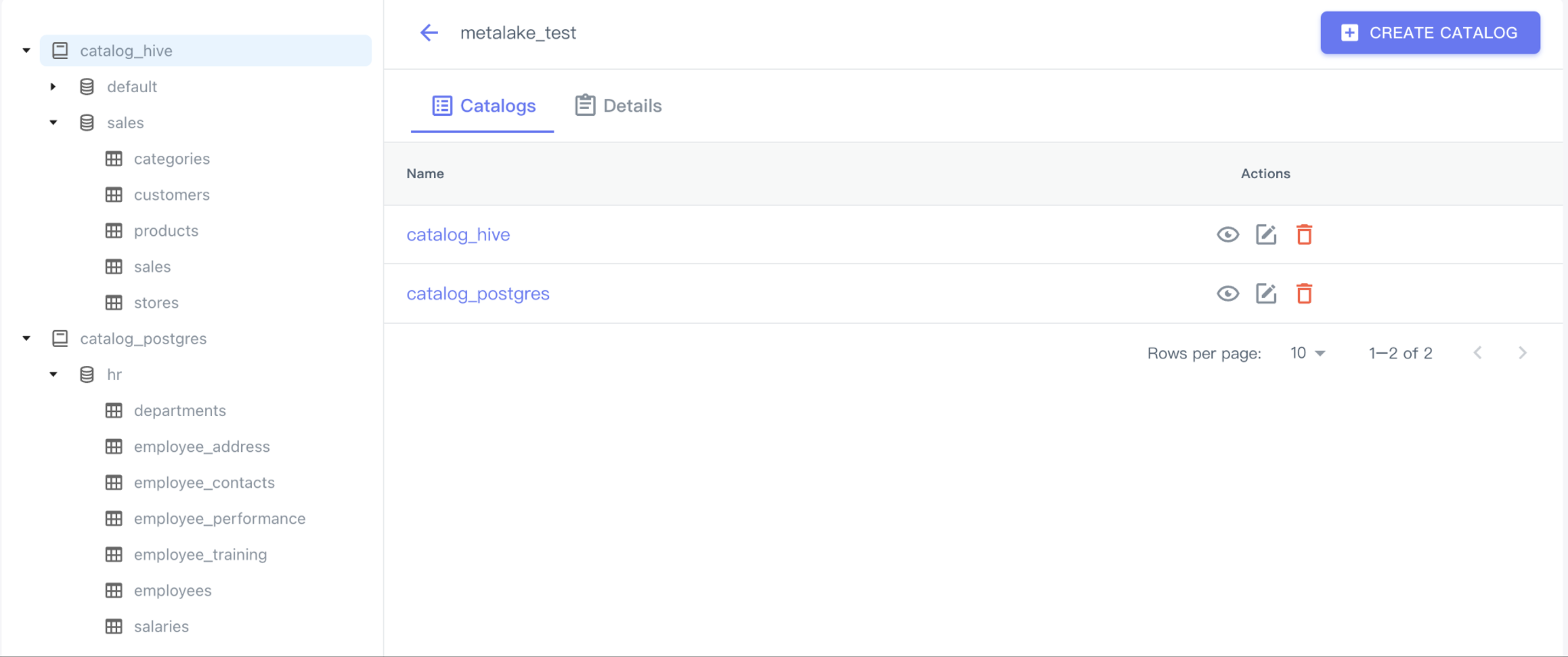1568x657 pixels.
Task: Delete catalog_postgres using the trash icon
Action: 1304,293
